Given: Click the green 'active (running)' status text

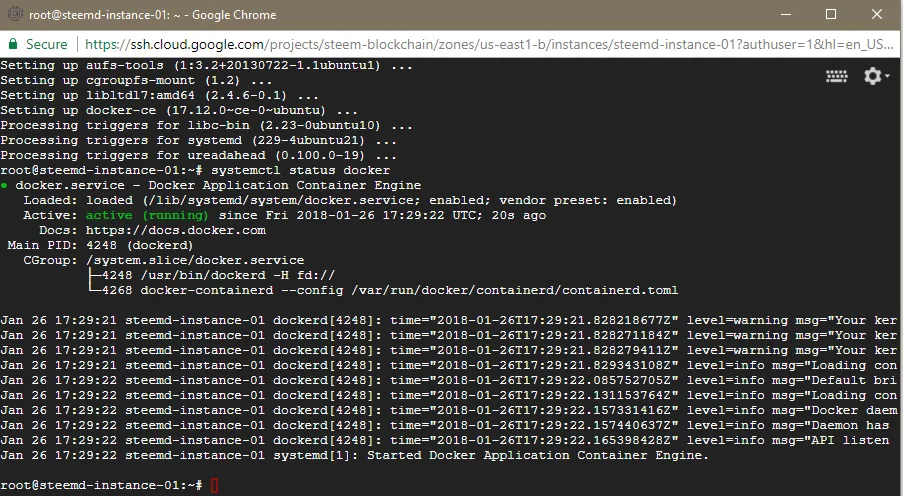Looking at the screenshot, I should (x=147, y=215).
